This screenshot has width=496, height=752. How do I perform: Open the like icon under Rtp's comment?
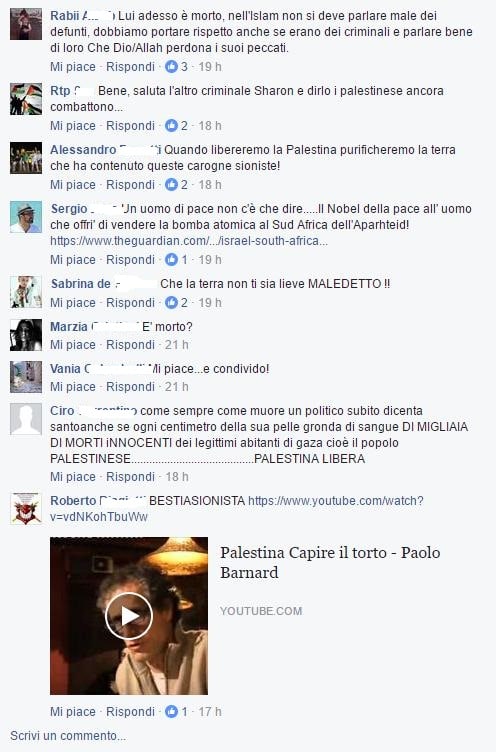(x=171, y=126)
